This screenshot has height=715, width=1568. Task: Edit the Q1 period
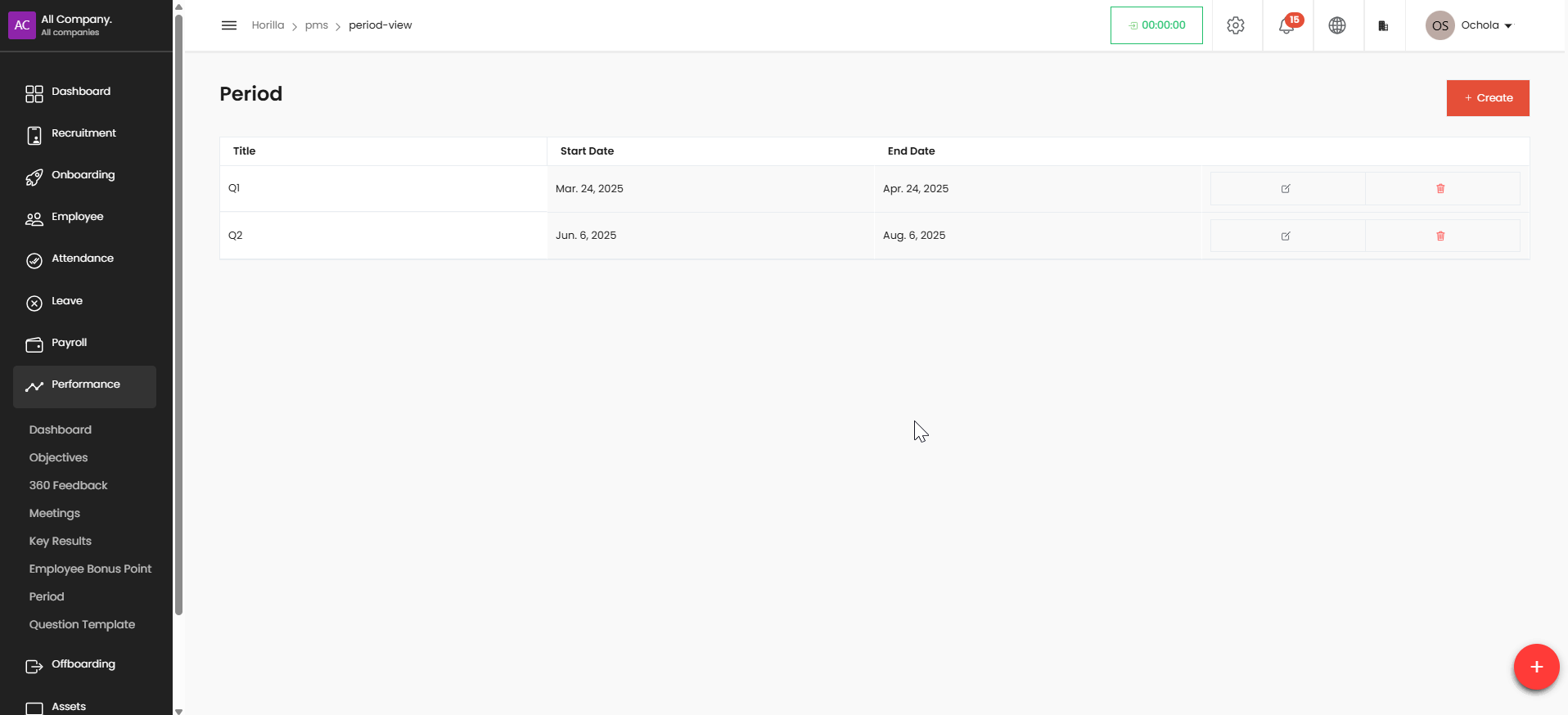coord(1286,188)
